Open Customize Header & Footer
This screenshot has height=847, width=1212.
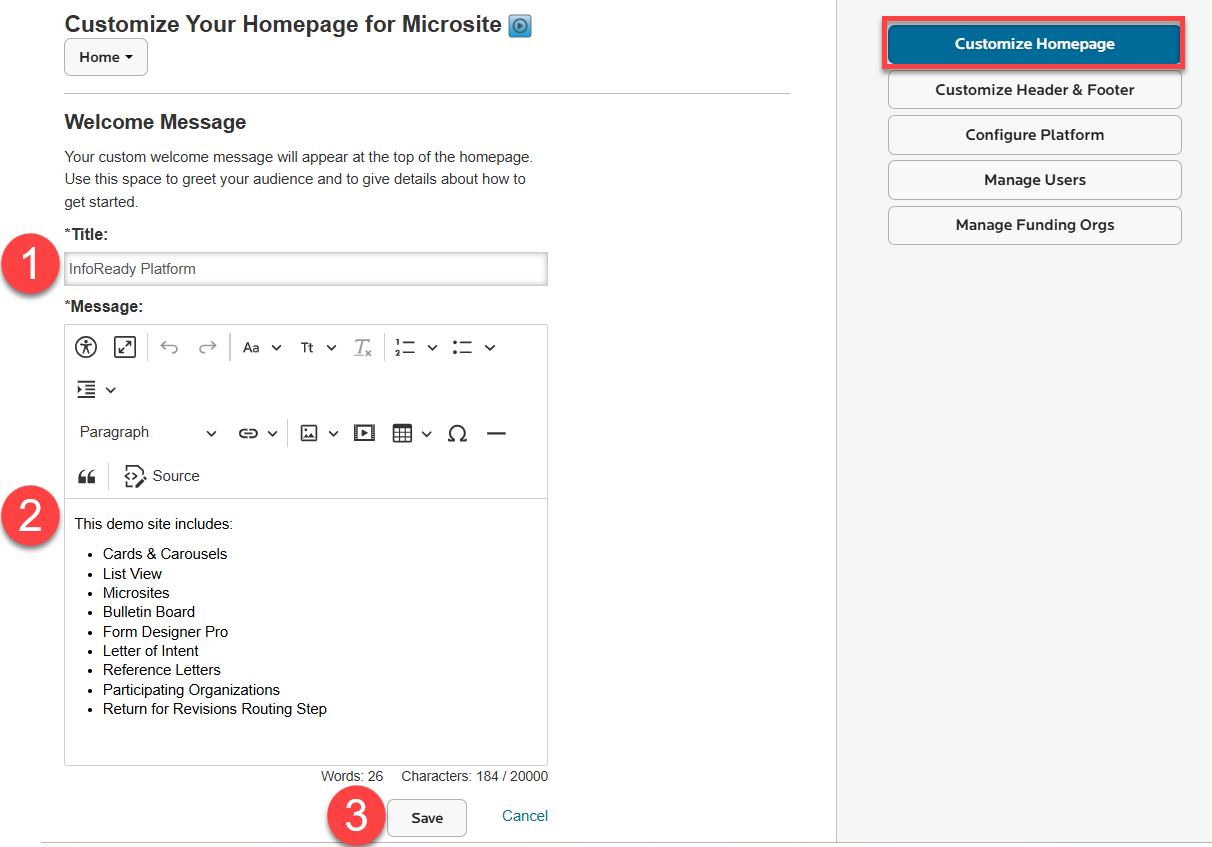coord(1034,90)
